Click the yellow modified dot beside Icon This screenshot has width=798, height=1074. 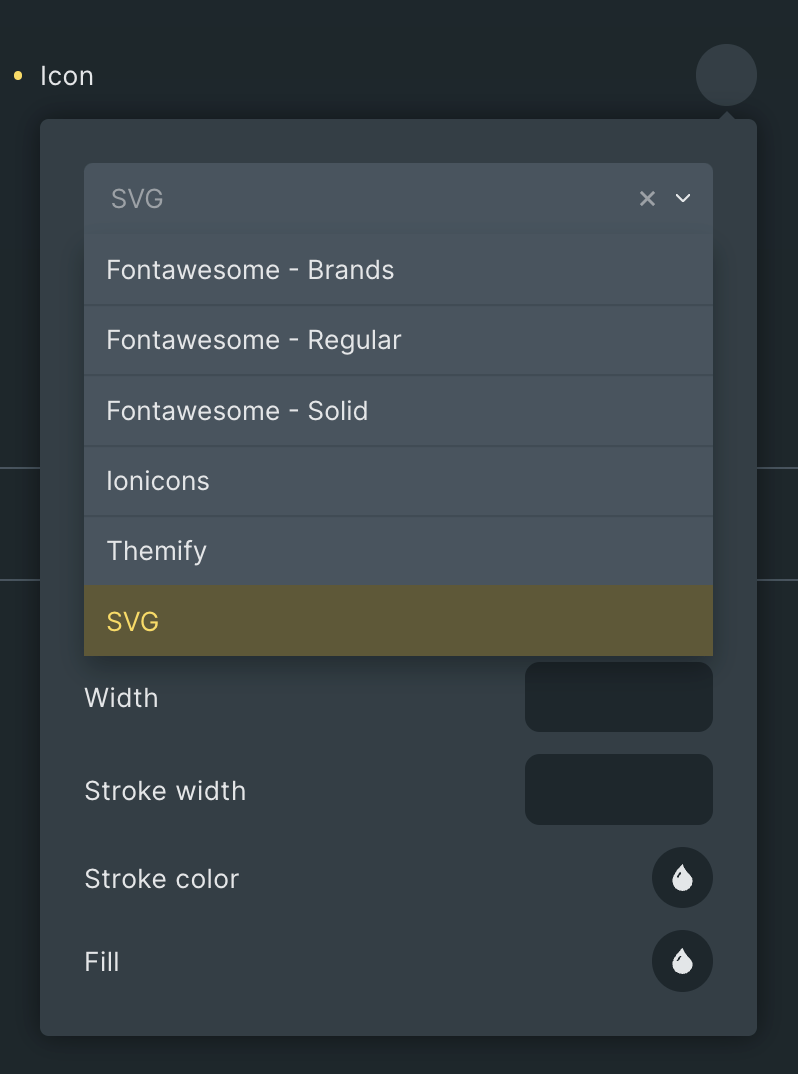tap(18, 75)
